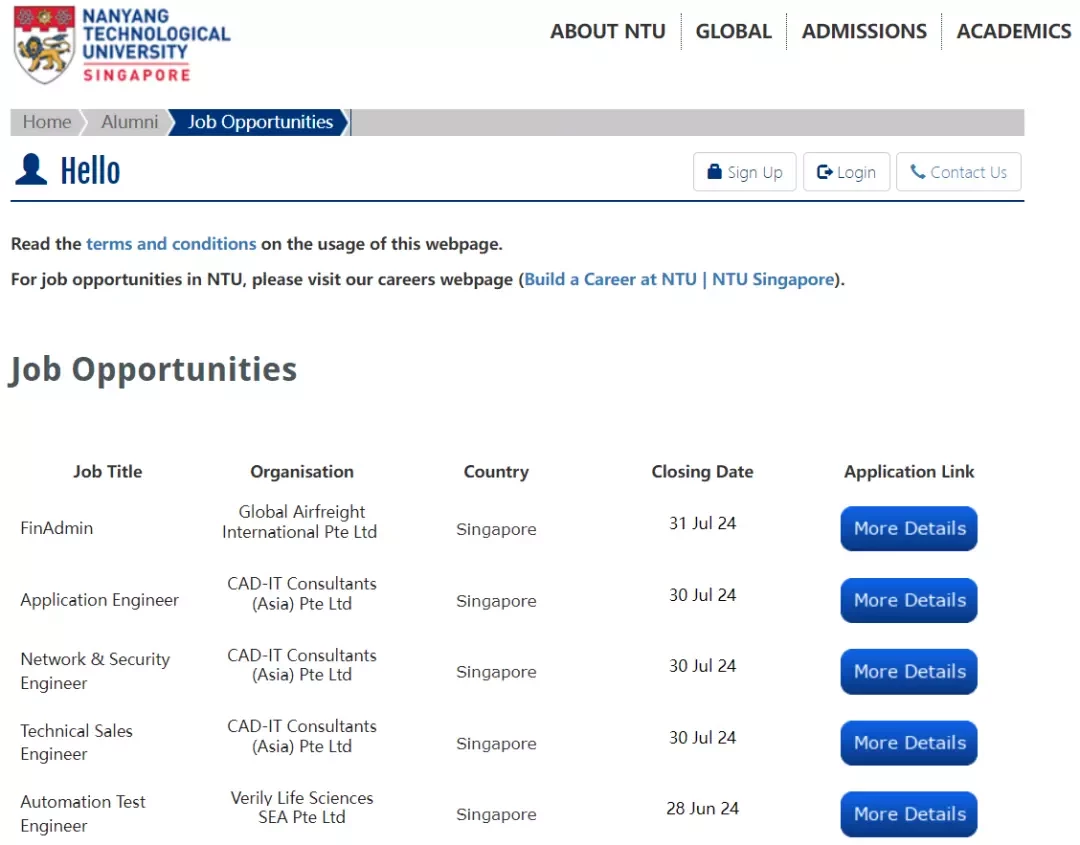Viewport: 1080px width, 845px height.
Task: Open the ABOUT NTU menu
Action: 608,31
